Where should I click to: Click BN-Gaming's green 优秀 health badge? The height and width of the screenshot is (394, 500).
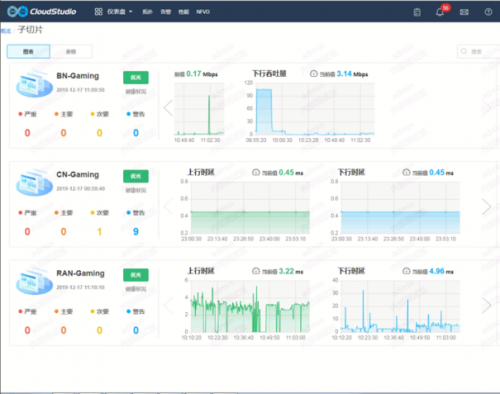click(136, 77)
